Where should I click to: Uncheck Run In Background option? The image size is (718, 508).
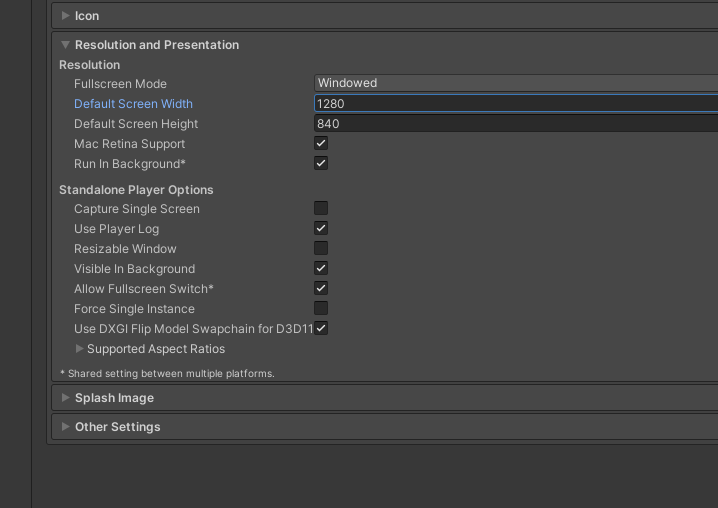click(321, 163)
